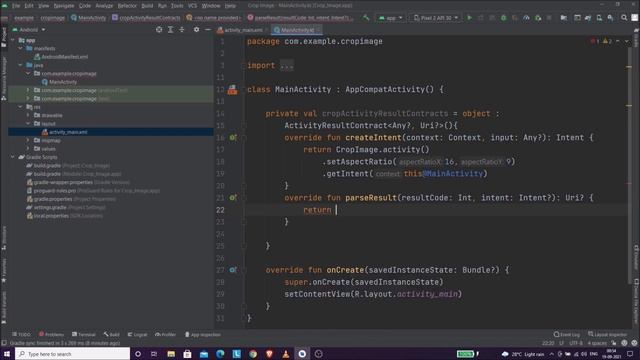Click the Windows Start button
The height and width of the screenshot is (360, 640).
pyautogui.click(x=7, y=354)
